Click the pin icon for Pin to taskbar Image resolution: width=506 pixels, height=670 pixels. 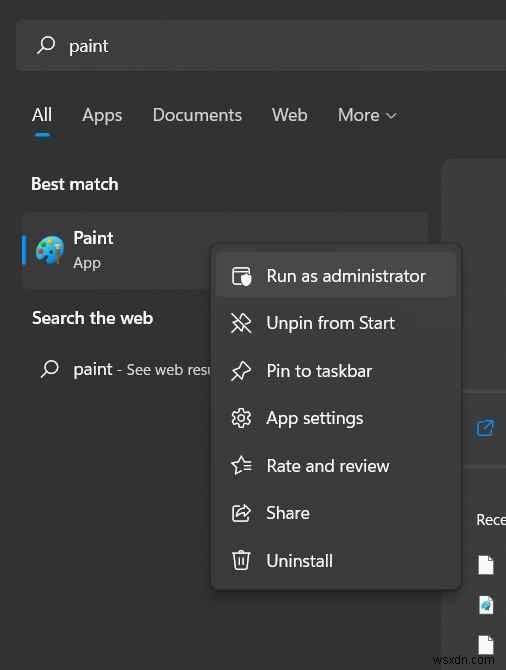coord(241,371)
